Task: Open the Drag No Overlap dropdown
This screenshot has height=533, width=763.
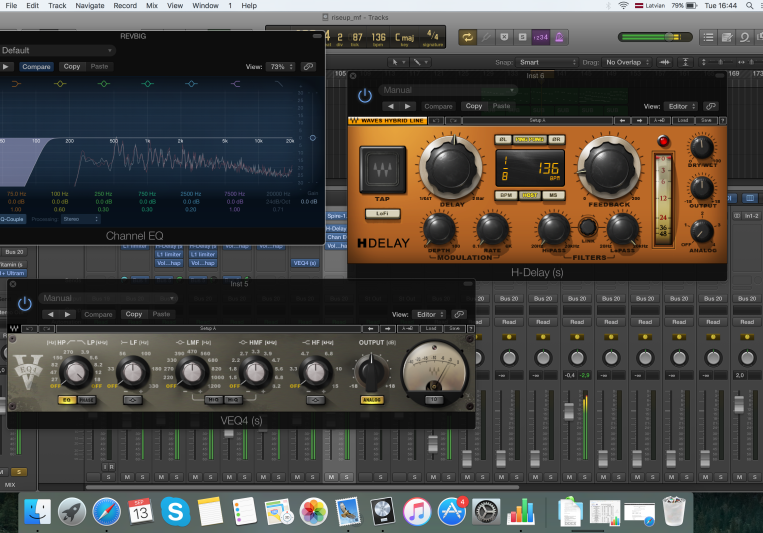Action: (x=627, y=62)
